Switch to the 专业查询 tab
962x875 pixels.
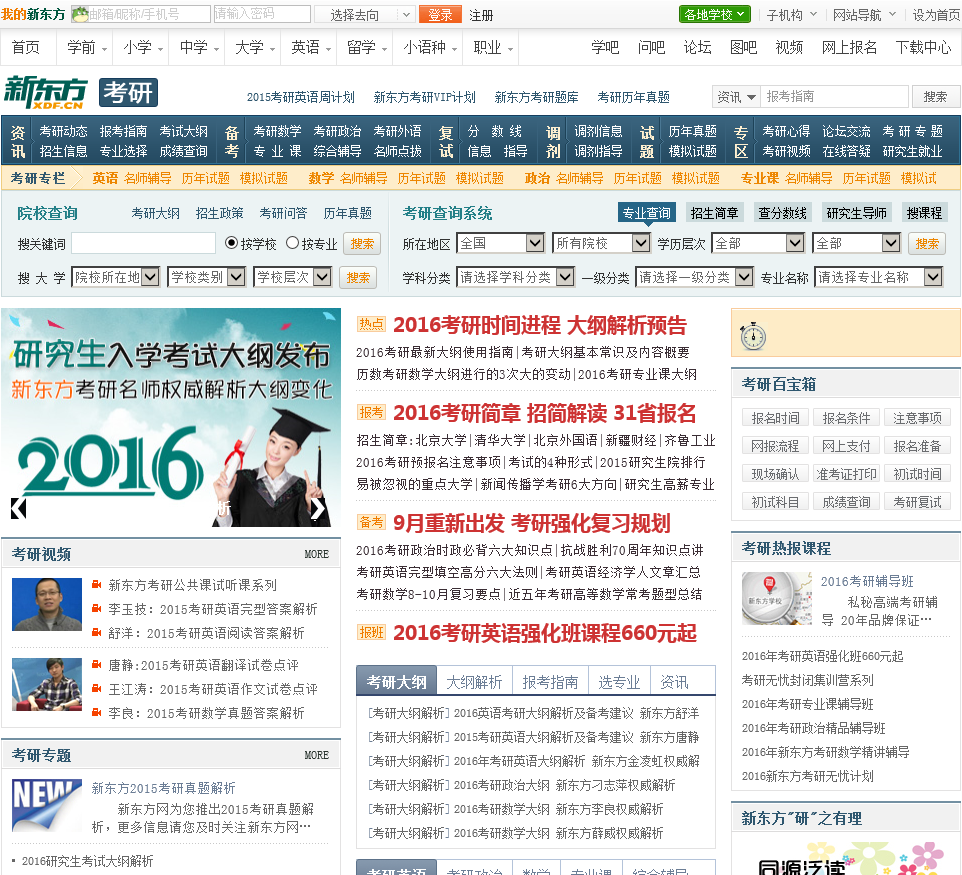[x=647, y=213]
